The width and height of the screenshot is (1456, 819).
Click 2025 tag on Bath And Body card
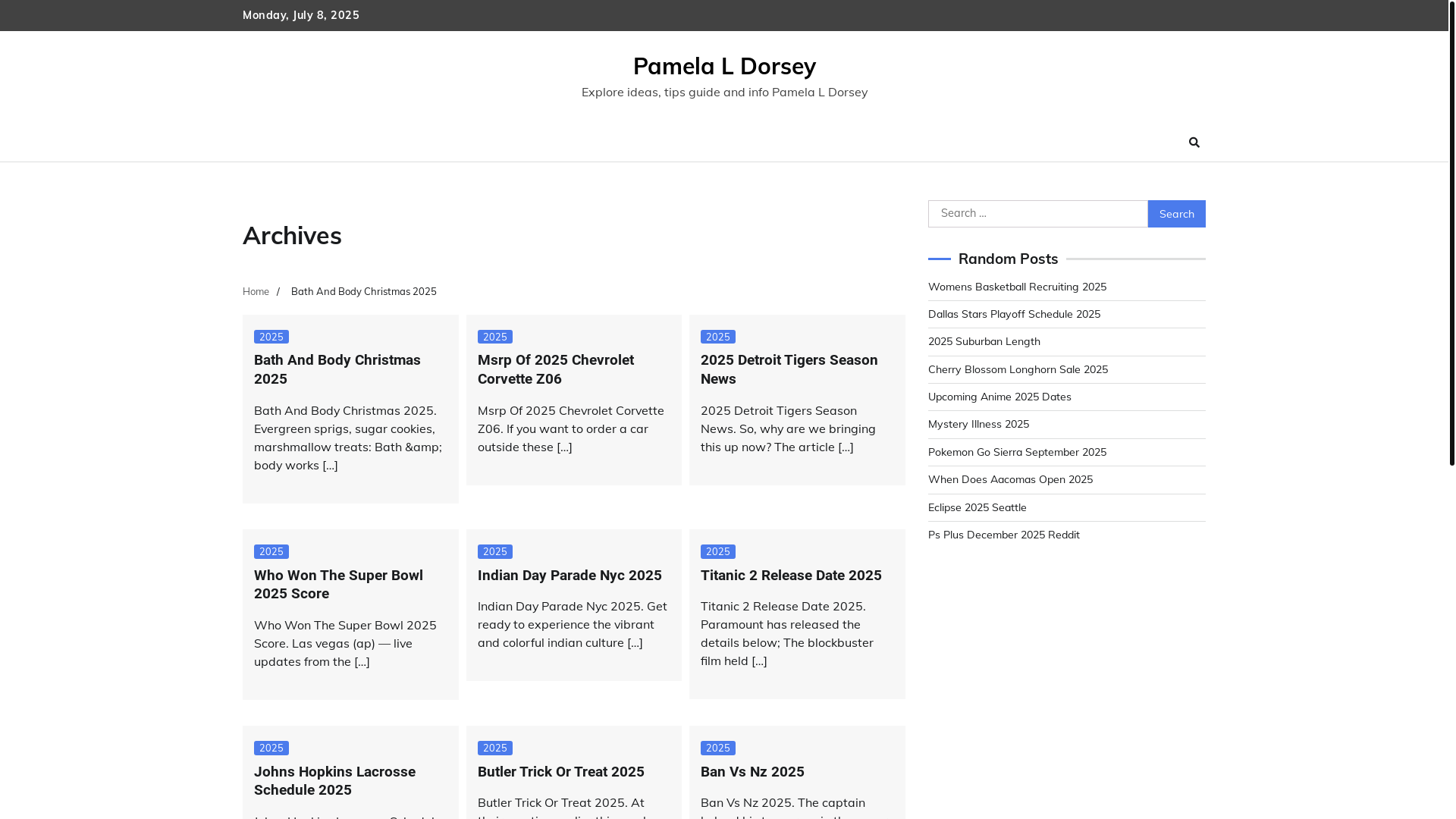point(271,337)
